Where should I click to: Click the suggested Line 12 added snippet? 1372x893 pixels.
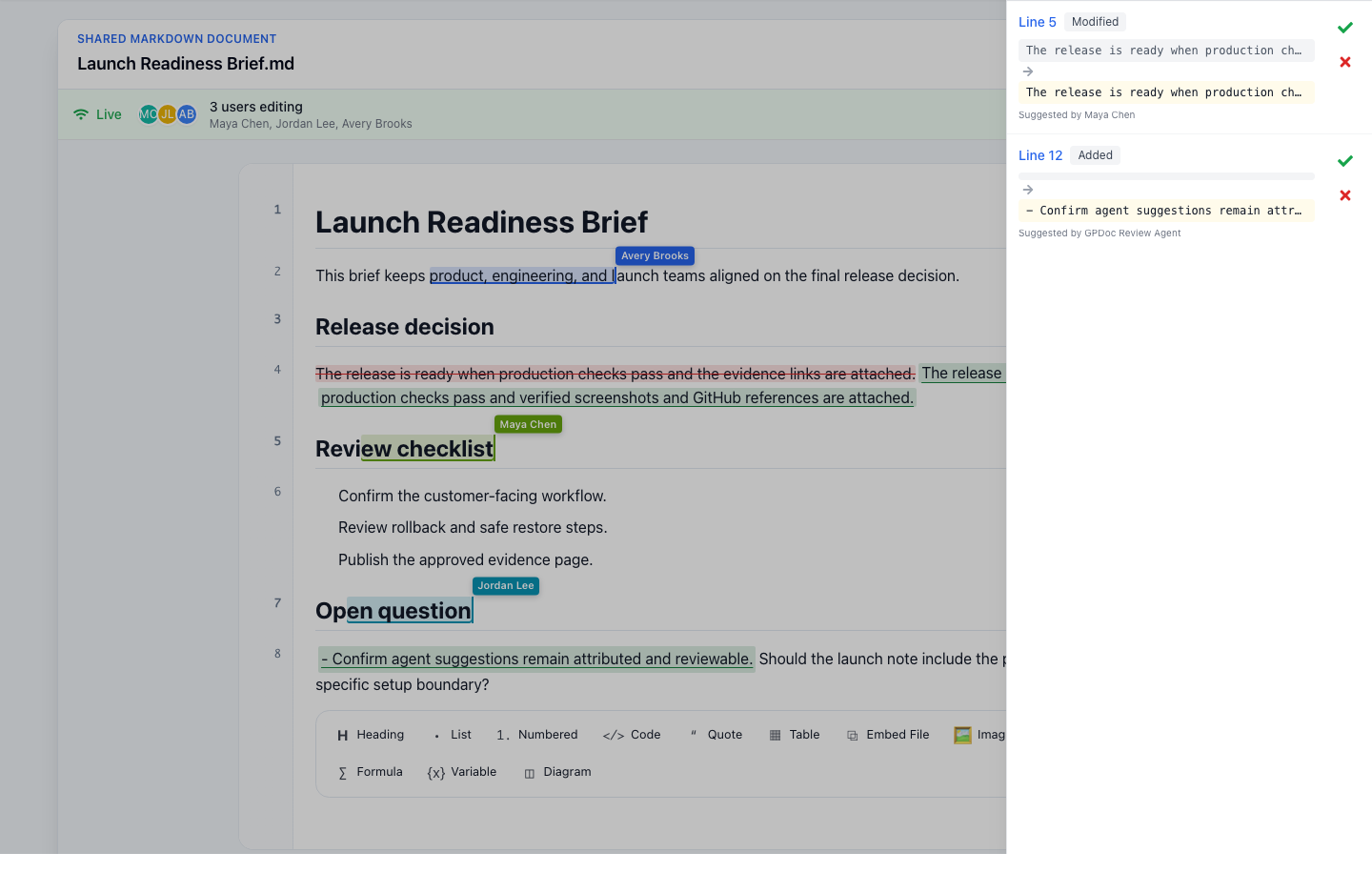(x=1166, y=211)
